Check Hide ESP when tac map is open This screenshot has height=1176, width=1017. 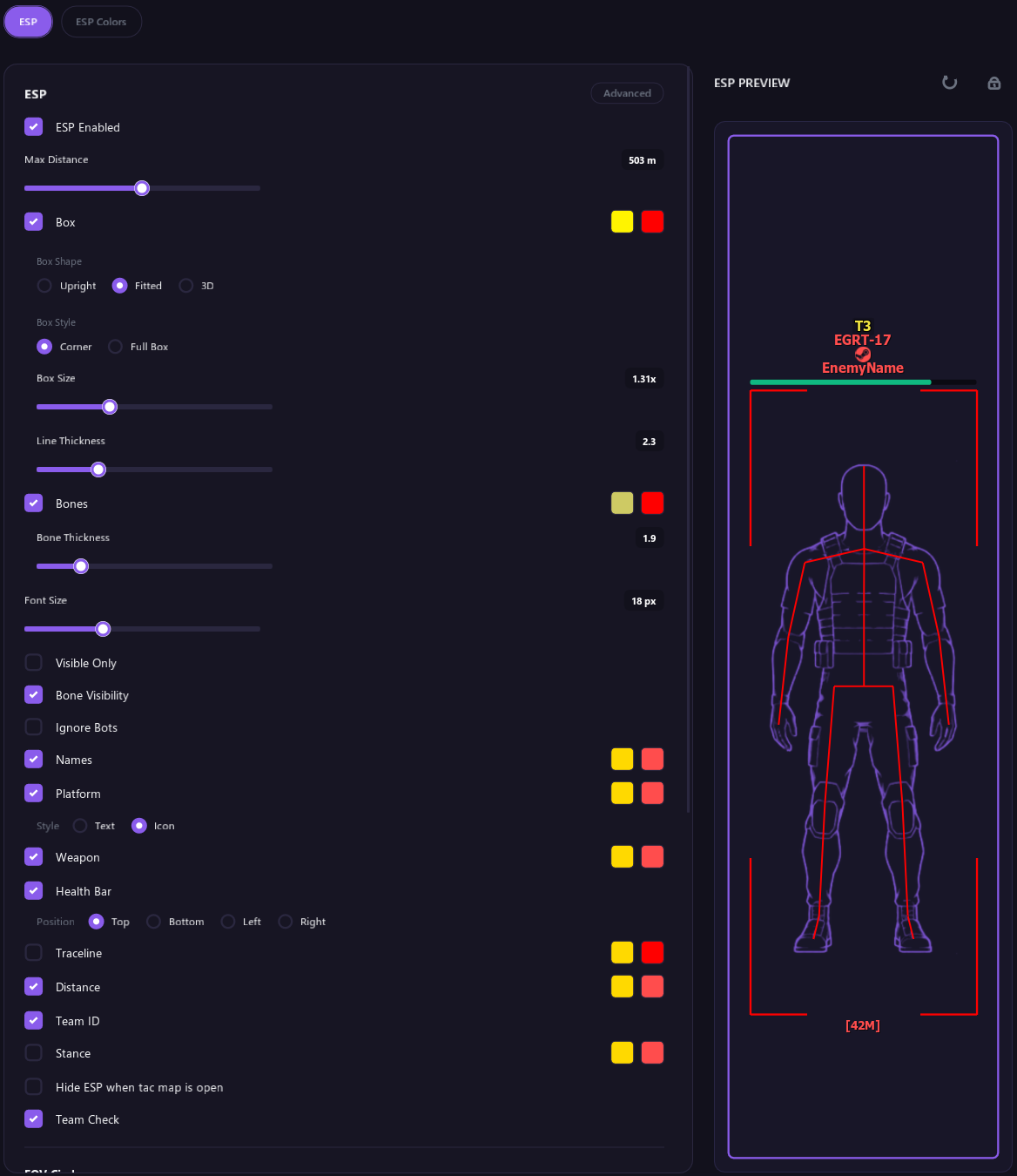pyautogui.click(x=34, y=1086)
